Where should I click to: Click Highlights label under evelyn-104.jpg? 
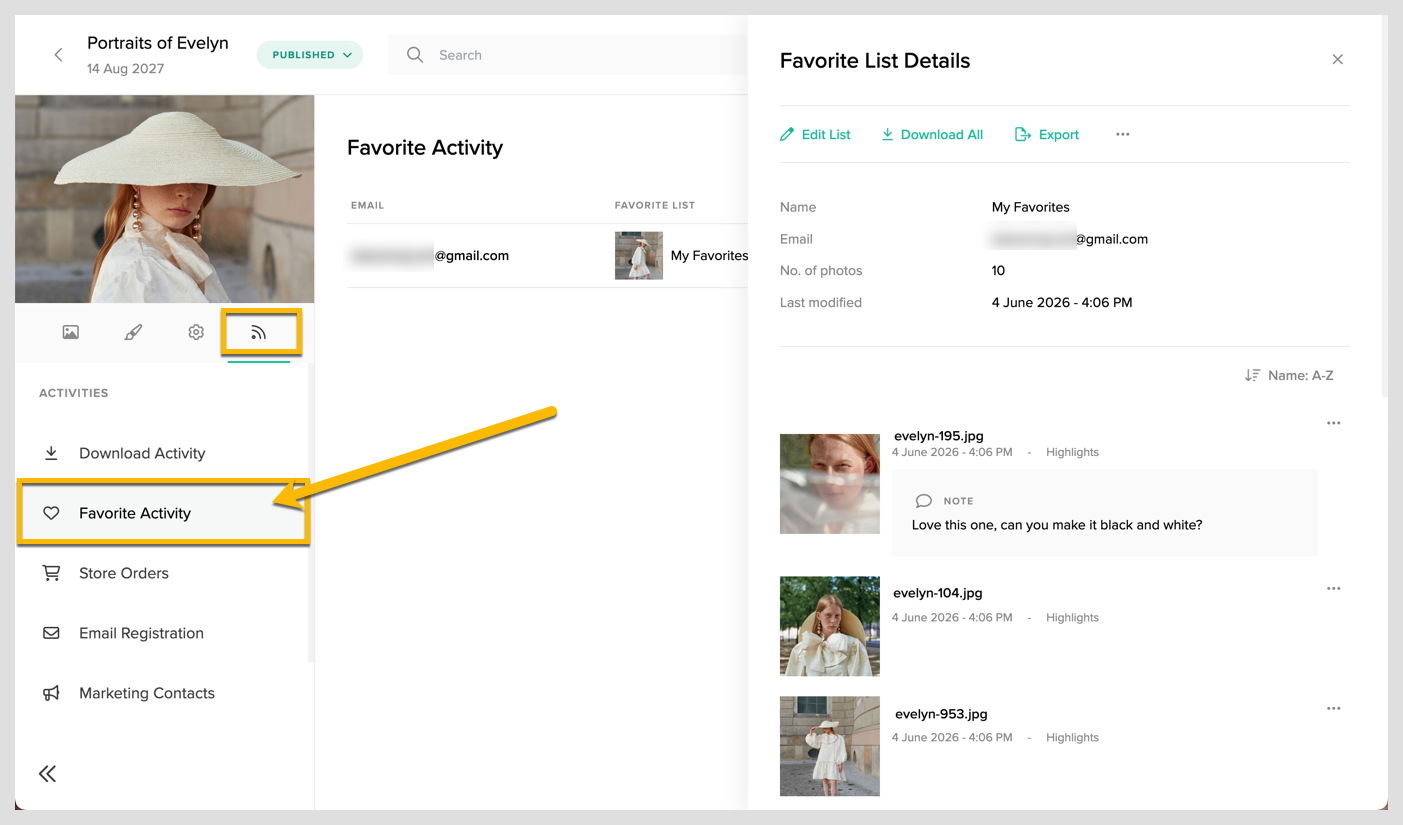[x=1072, y=617]
